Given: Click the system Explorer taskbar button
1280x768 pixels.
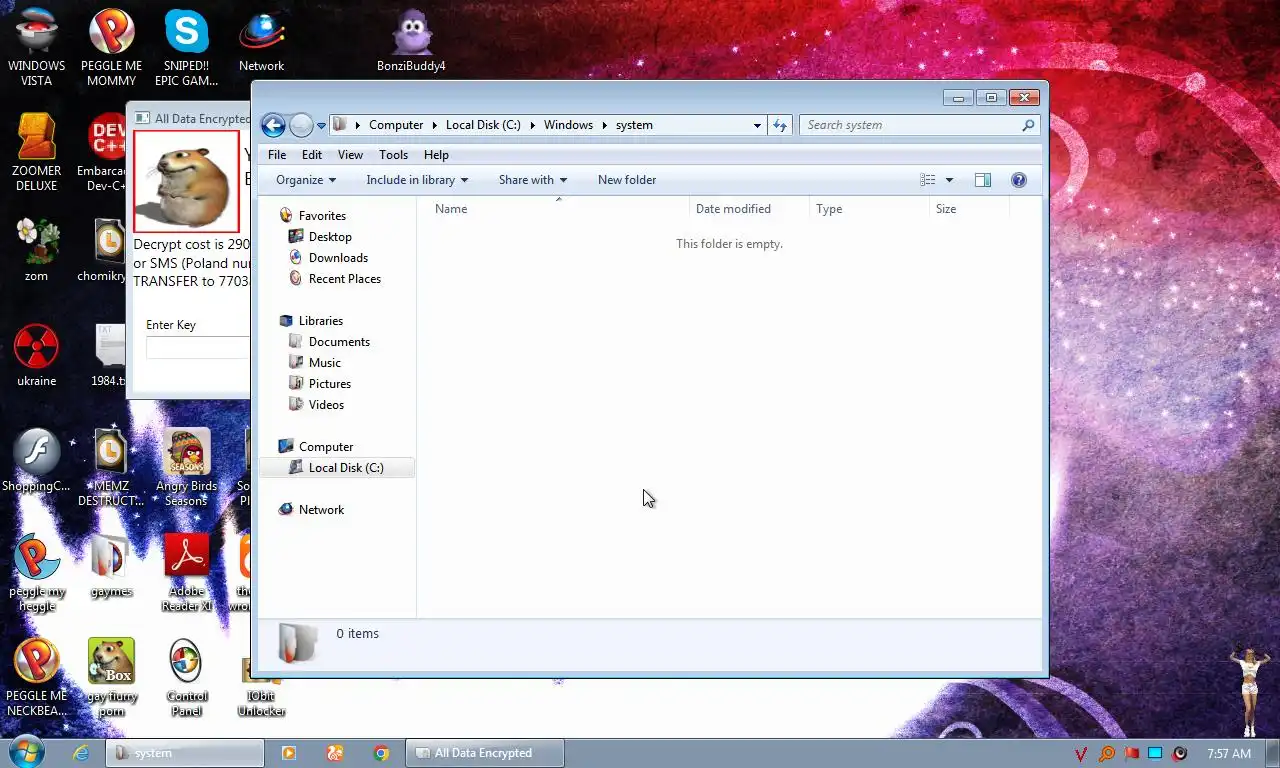Looking at the screenshot, I should tap(185, 753).
